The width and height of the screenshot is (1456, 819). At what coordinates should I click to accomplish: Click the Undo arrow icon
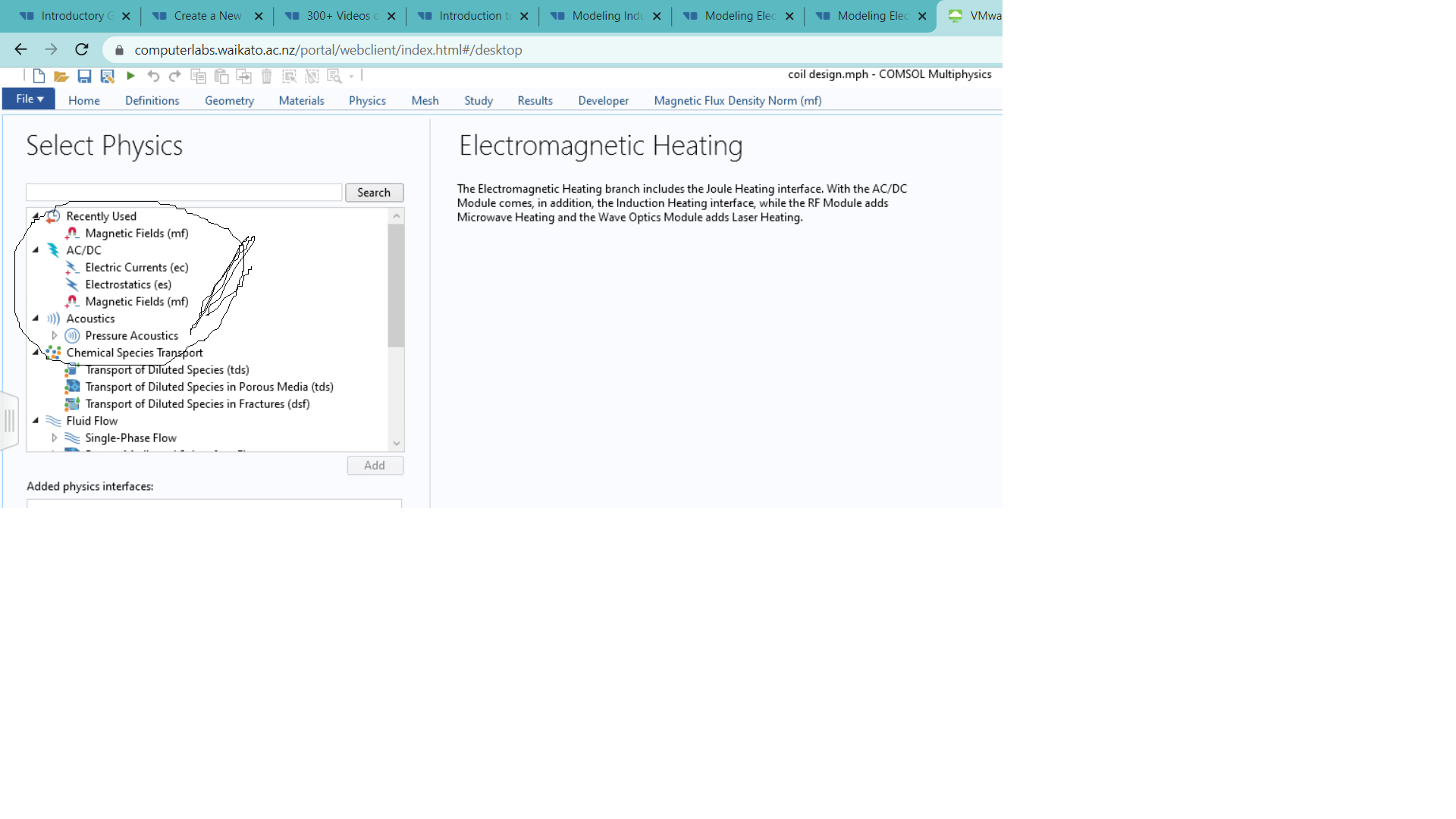point(153,76)
